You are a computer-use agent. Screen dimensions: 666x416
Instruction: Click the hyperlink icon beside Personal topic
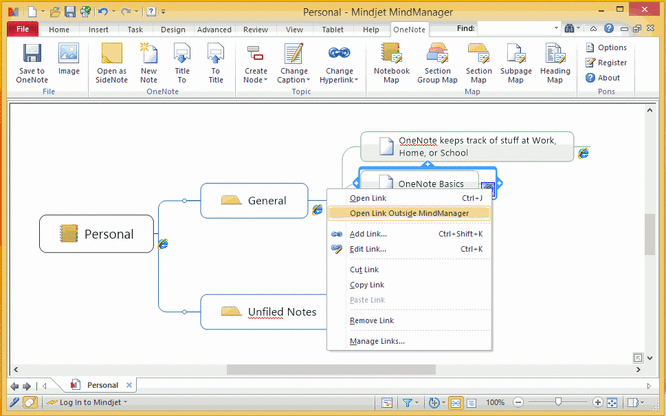pos(163,244)
